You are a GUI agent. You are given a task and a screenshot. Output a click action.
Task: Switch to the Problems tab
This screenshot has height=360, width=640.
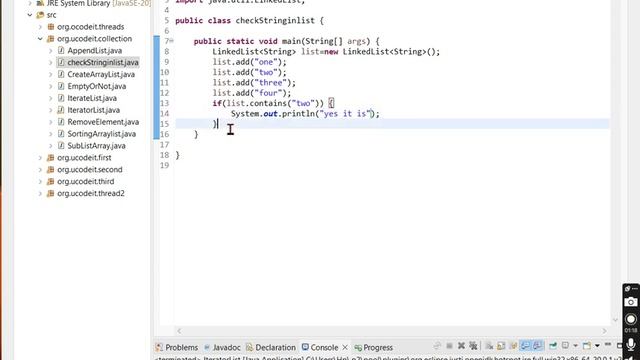pos(177,347)
